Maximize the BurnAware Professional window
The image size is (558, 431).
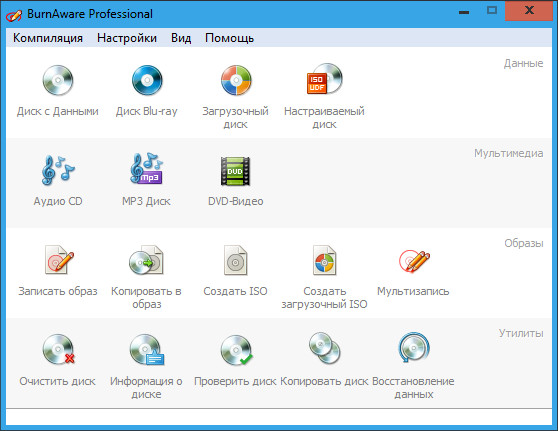(492, 10)
